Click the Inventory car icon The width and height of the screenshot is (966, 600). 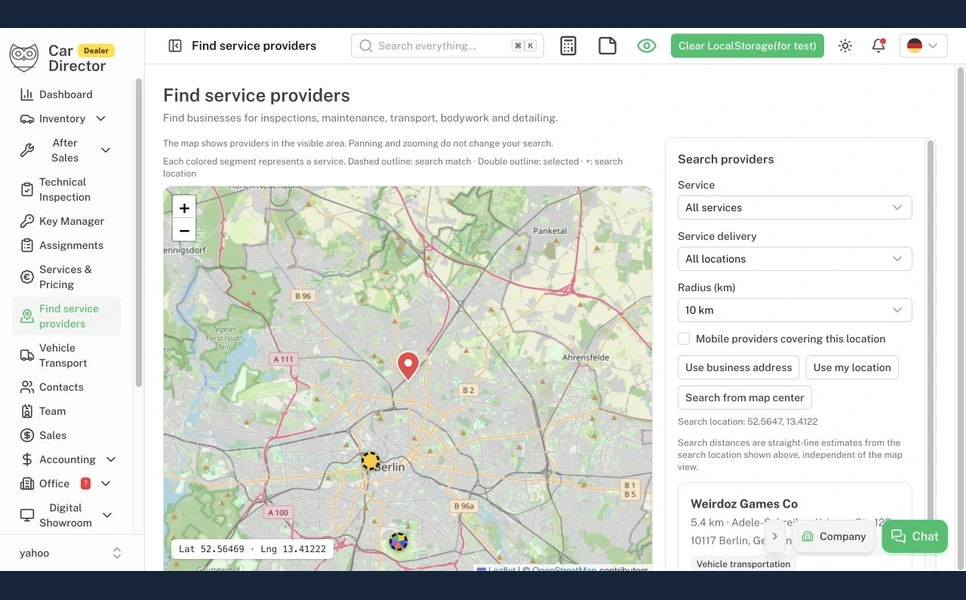click(x=26, y=119)
